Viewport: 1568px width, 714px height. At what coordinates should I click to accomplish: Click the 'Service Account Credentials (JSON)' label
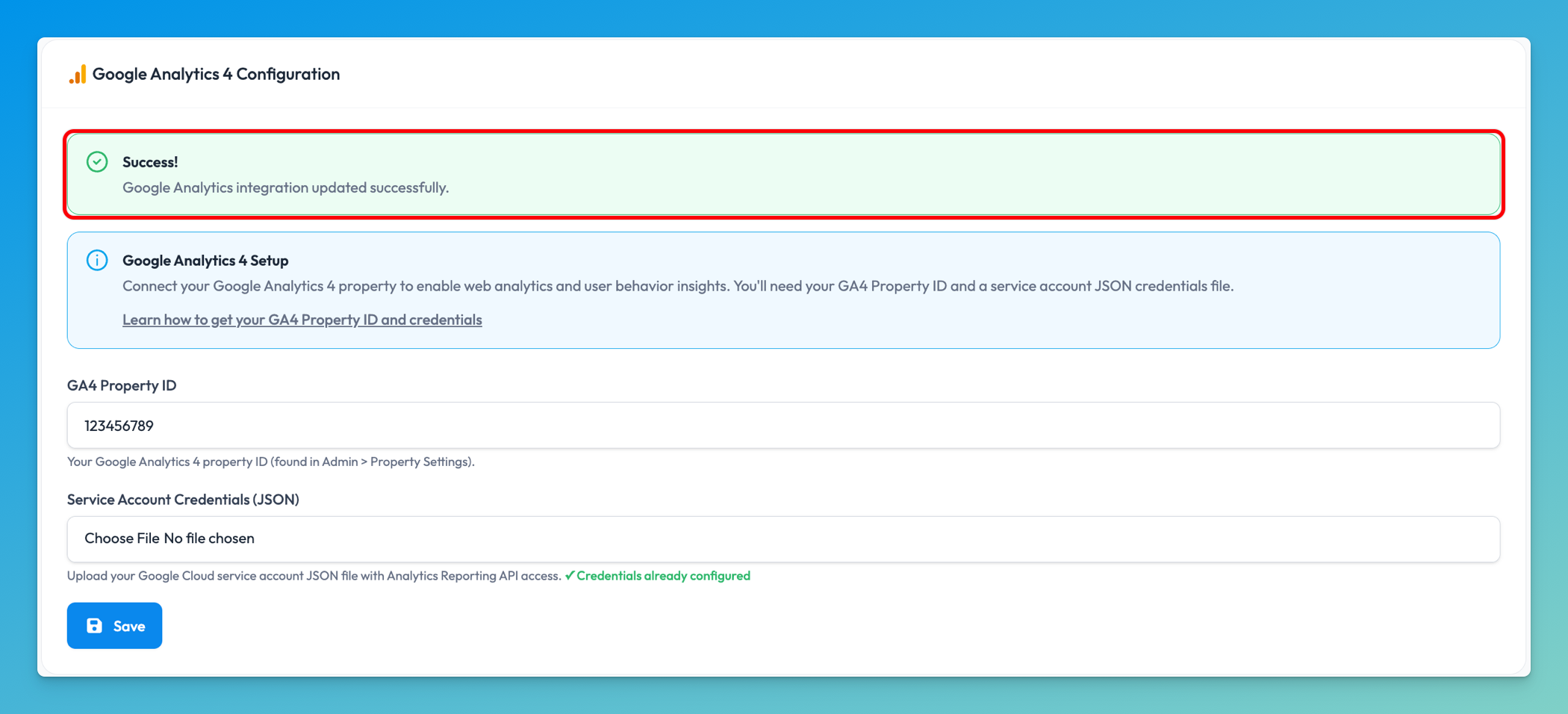point(183,500)
